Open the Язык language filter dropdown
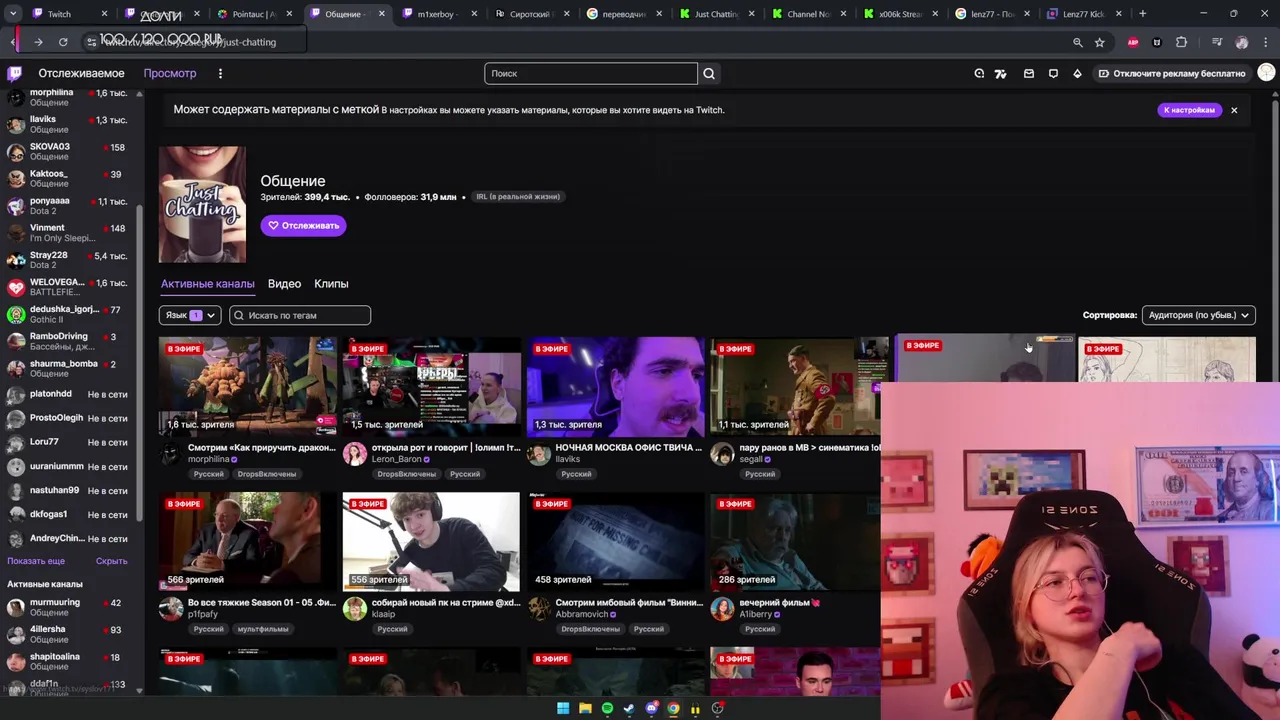The image size is (1280, 720). pyautogui.click(x=190, y=315)
